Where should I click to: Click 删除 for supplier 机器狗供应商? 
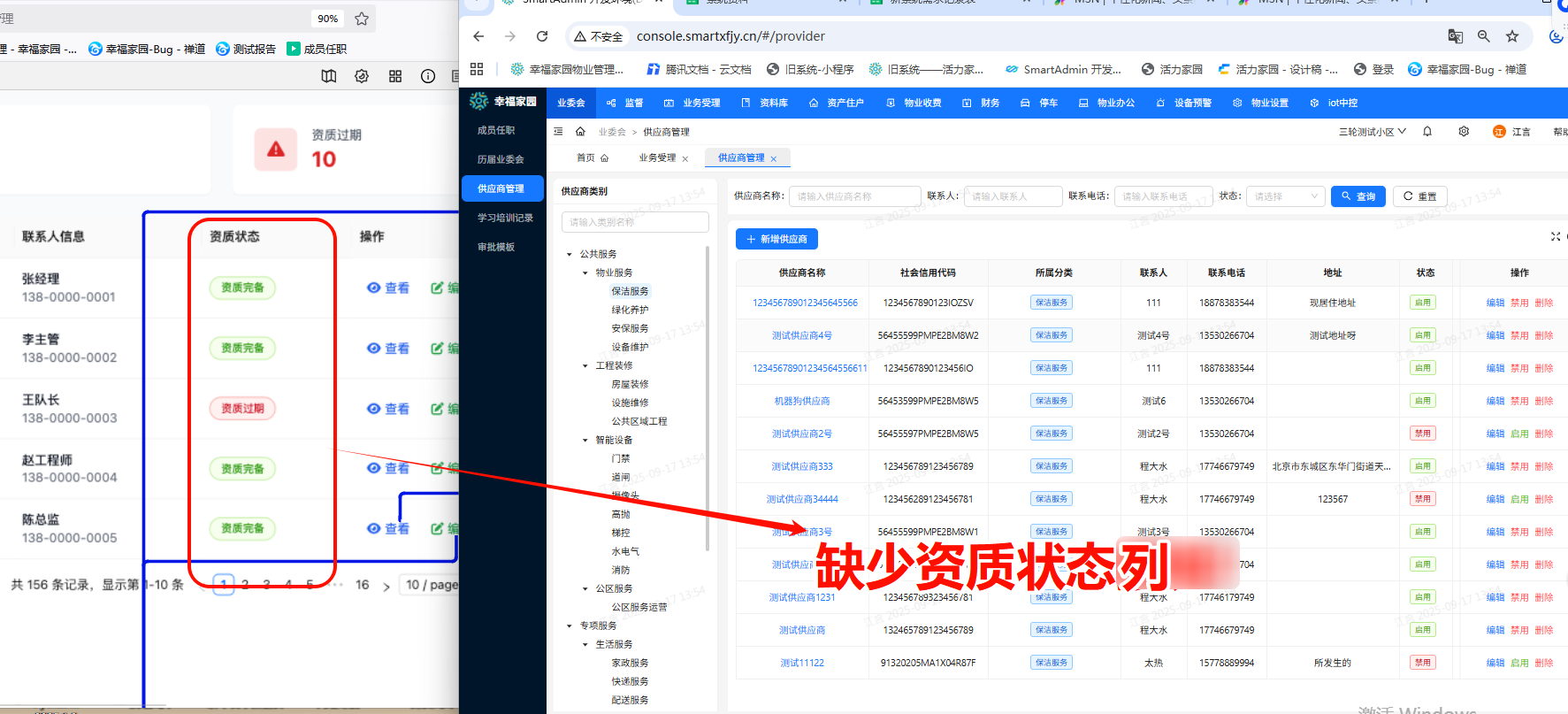point(1544,401)
